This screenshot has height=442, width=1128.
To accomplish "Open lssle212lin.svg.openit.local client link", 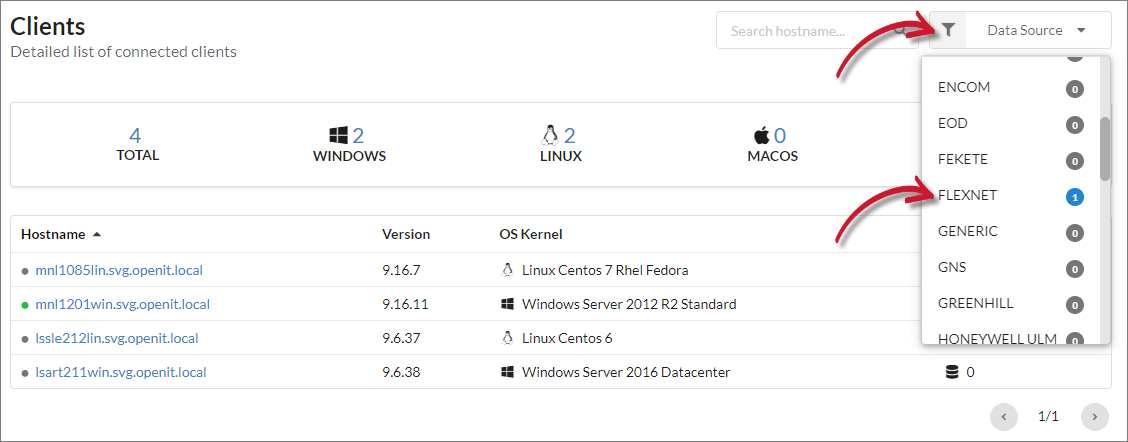I will coord(117,338).
